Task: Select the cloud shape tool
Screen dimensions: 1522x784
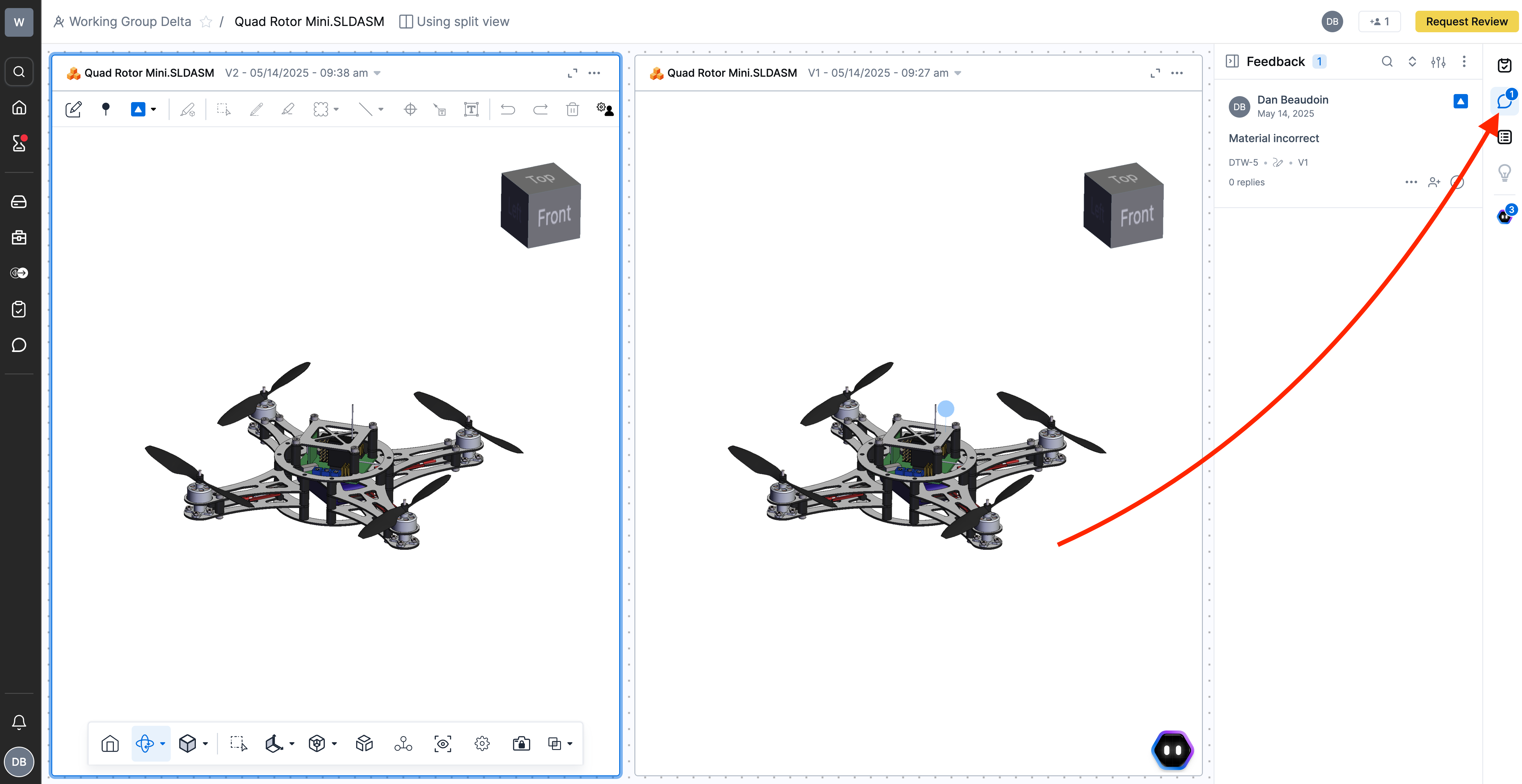Action: [x=320, y=109]
